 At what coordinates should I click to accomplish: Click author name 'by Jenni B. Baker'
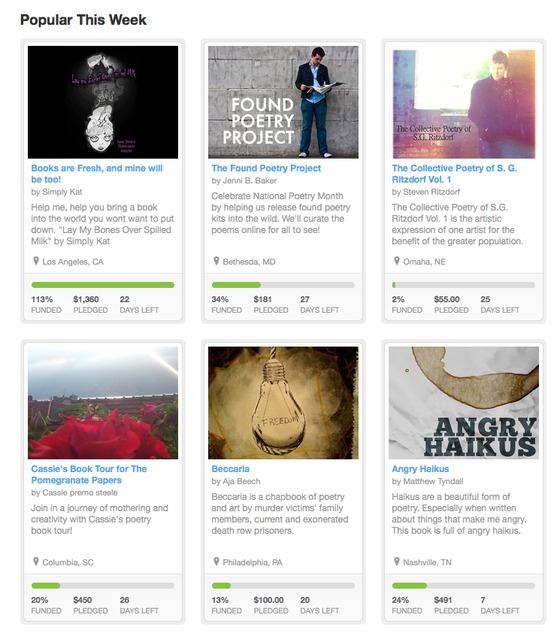244,180
